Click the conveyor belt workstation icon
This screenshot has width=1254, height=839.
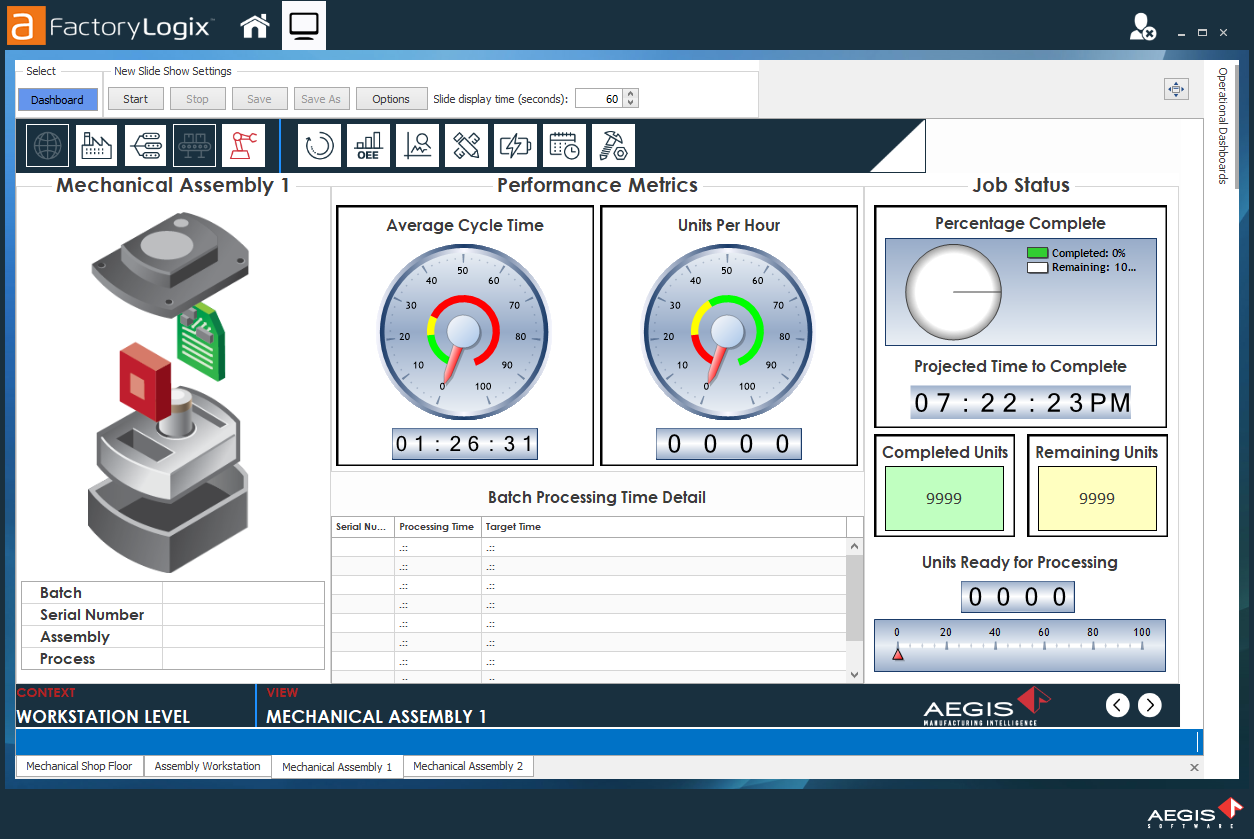pos(194,145)
